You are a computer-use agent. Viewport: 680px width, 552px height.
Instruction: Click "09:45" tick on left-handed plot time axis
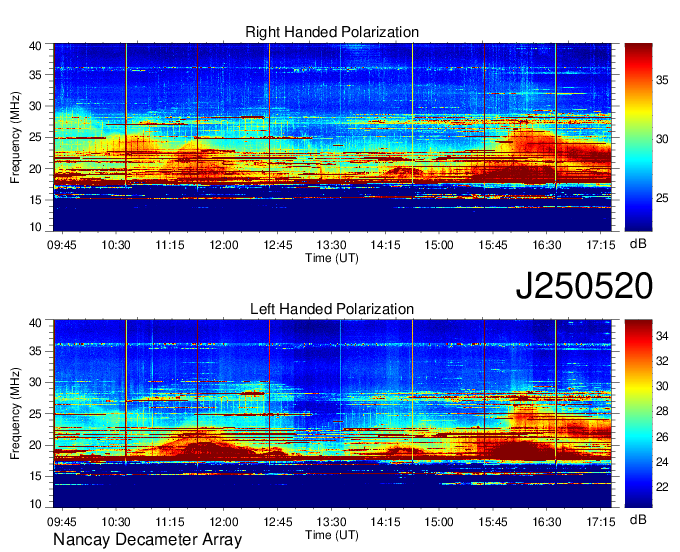62,522
